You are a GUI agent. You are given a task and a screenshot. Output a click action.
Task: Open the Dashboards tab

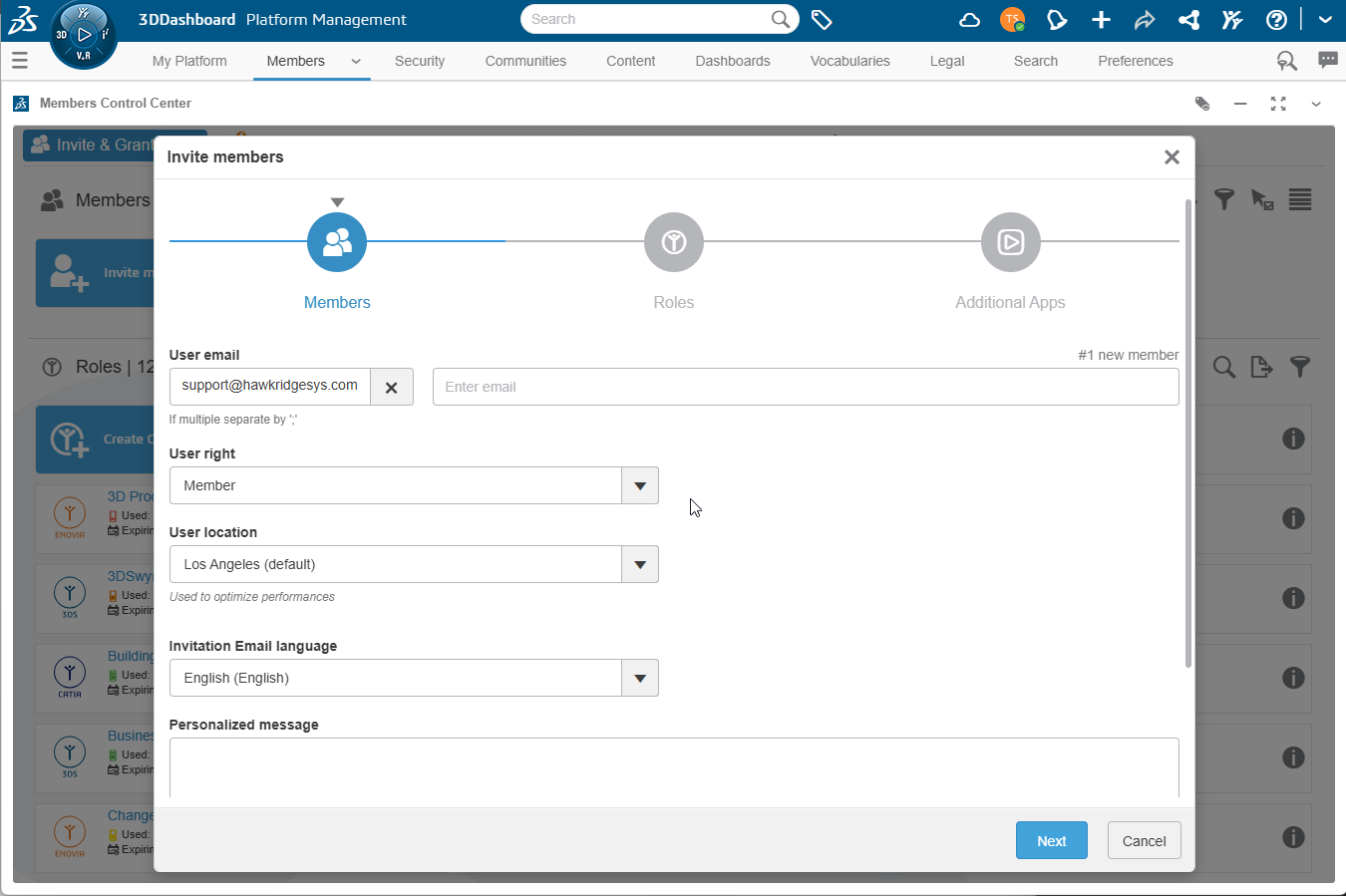(733, 61)
